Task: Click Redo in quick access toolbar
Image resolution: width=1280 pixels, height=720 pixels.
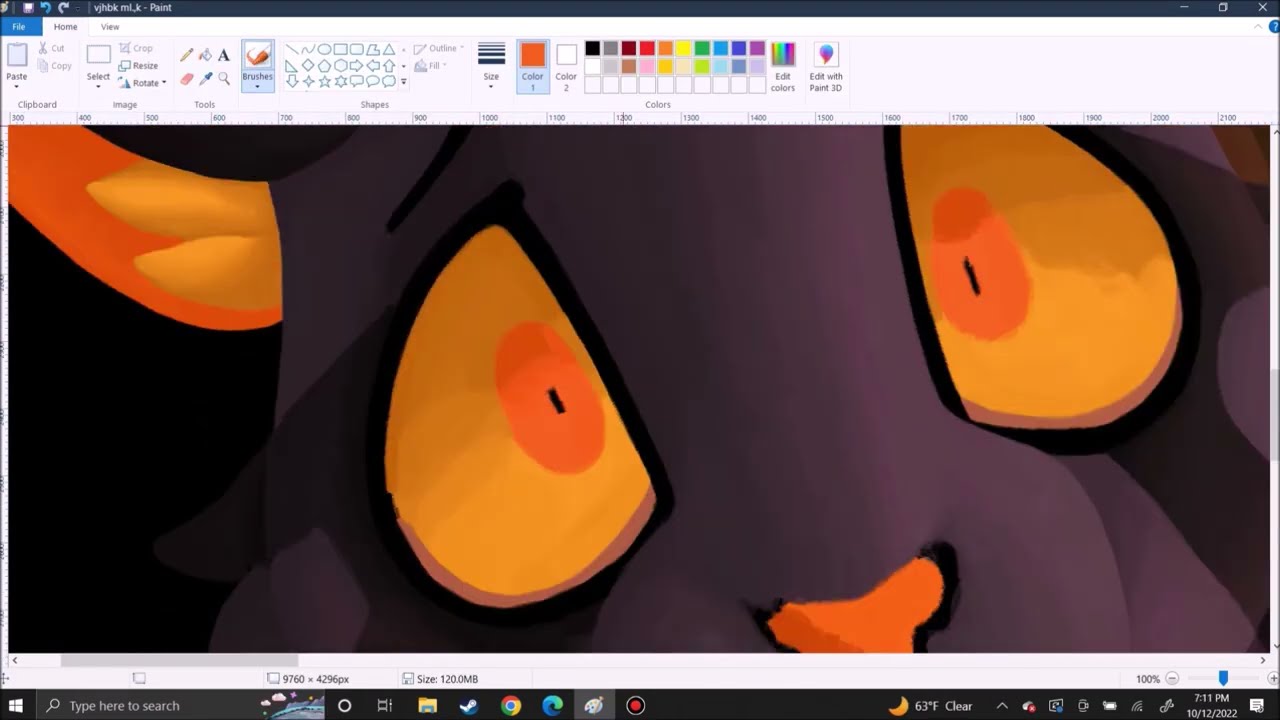Action: point(63,7)
